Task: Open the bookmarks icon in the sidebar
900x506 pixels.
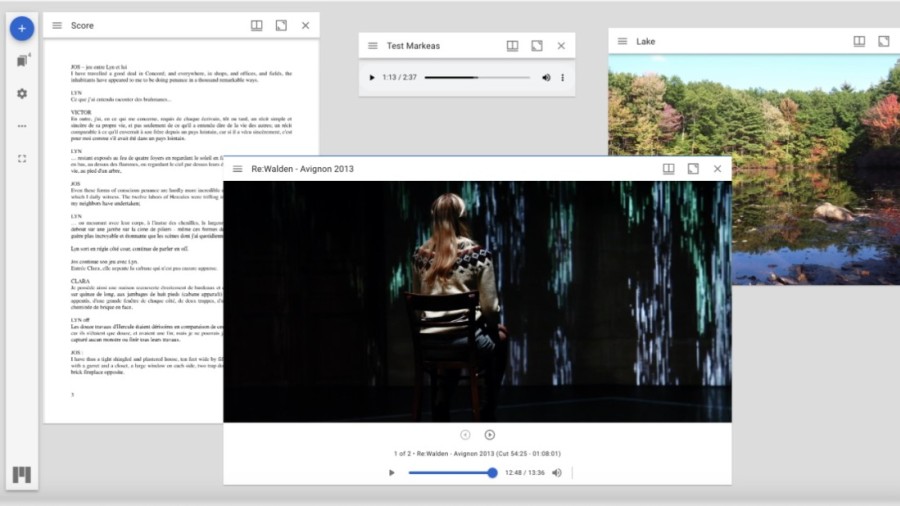Action: [22, 61]
